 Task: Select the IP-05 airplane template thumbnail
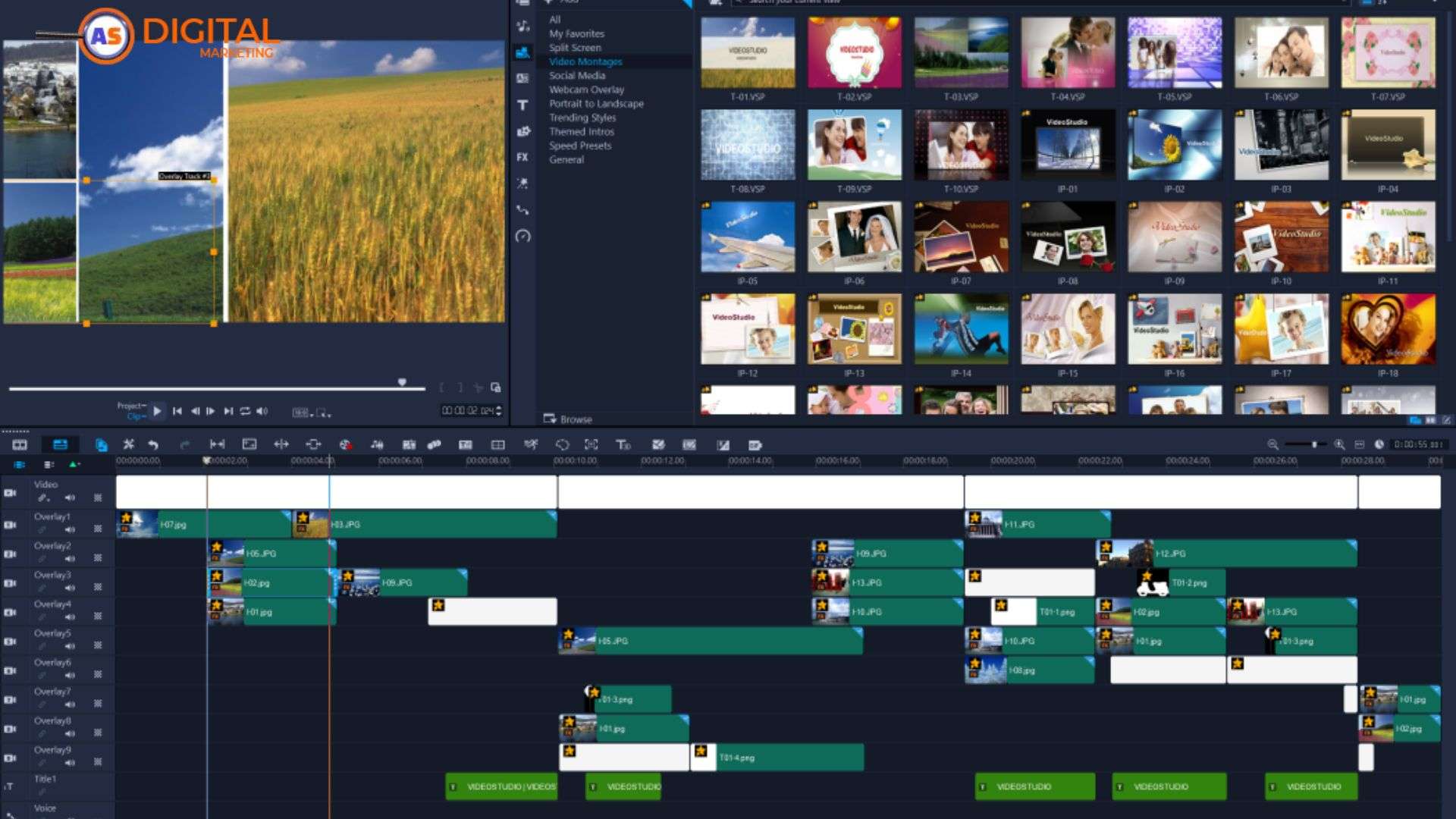point(748,237)
